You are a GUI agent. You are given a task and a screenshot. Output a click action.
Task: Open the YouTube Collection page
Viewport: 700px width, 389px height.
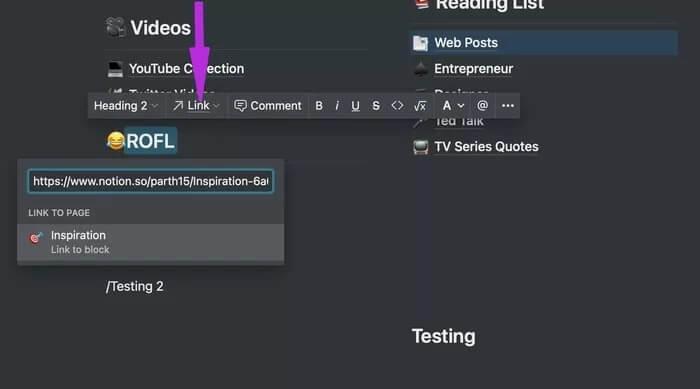coord(186,69)
